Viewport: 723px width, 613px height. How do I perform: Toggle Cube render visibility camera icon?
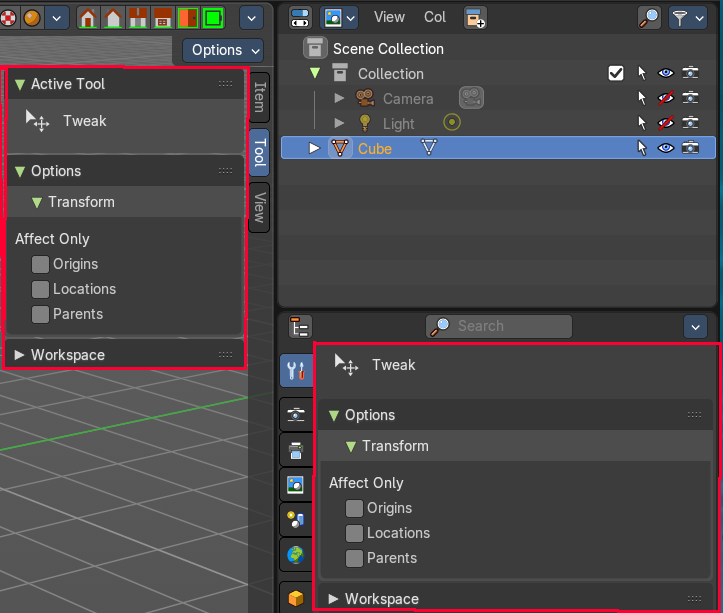(x=690, y=148)
